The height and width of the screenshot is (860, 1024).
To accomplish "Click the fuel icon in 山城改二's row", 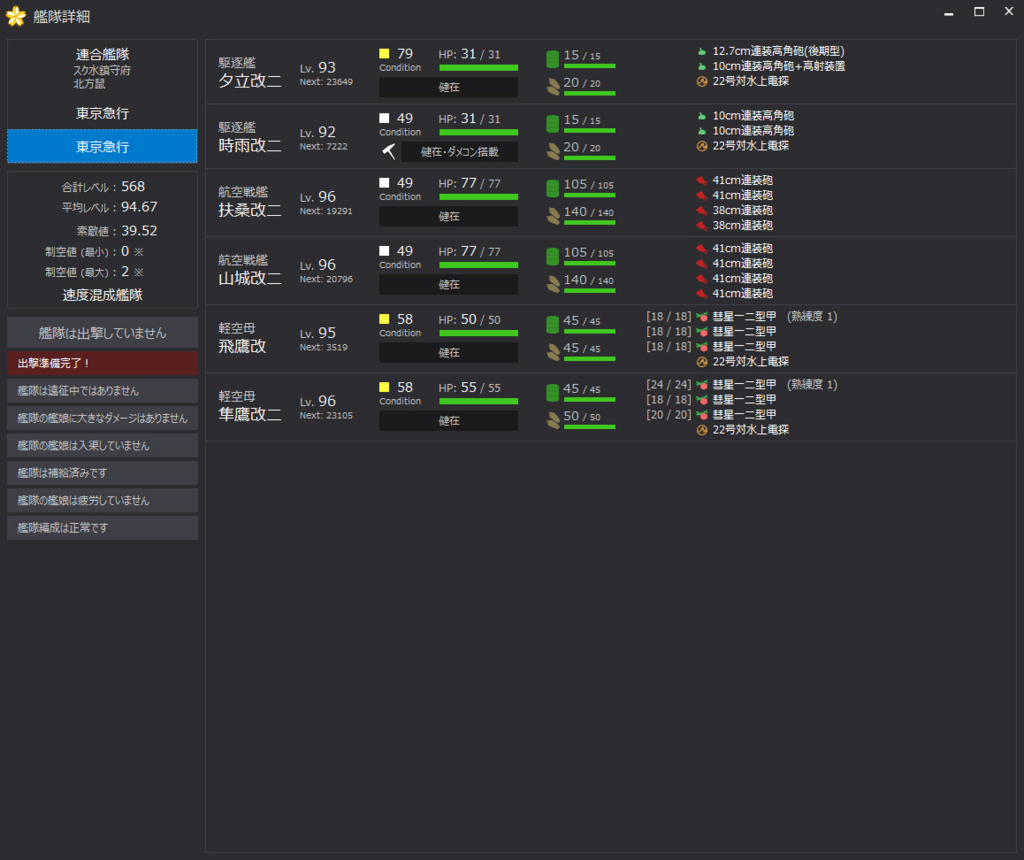I will click(552, 256).
